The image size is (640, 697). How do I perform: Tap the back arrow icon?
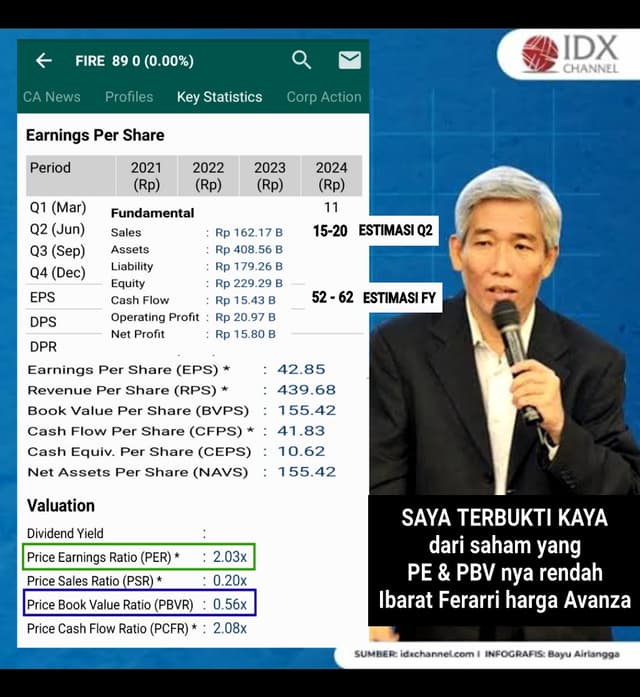(43, 61)
